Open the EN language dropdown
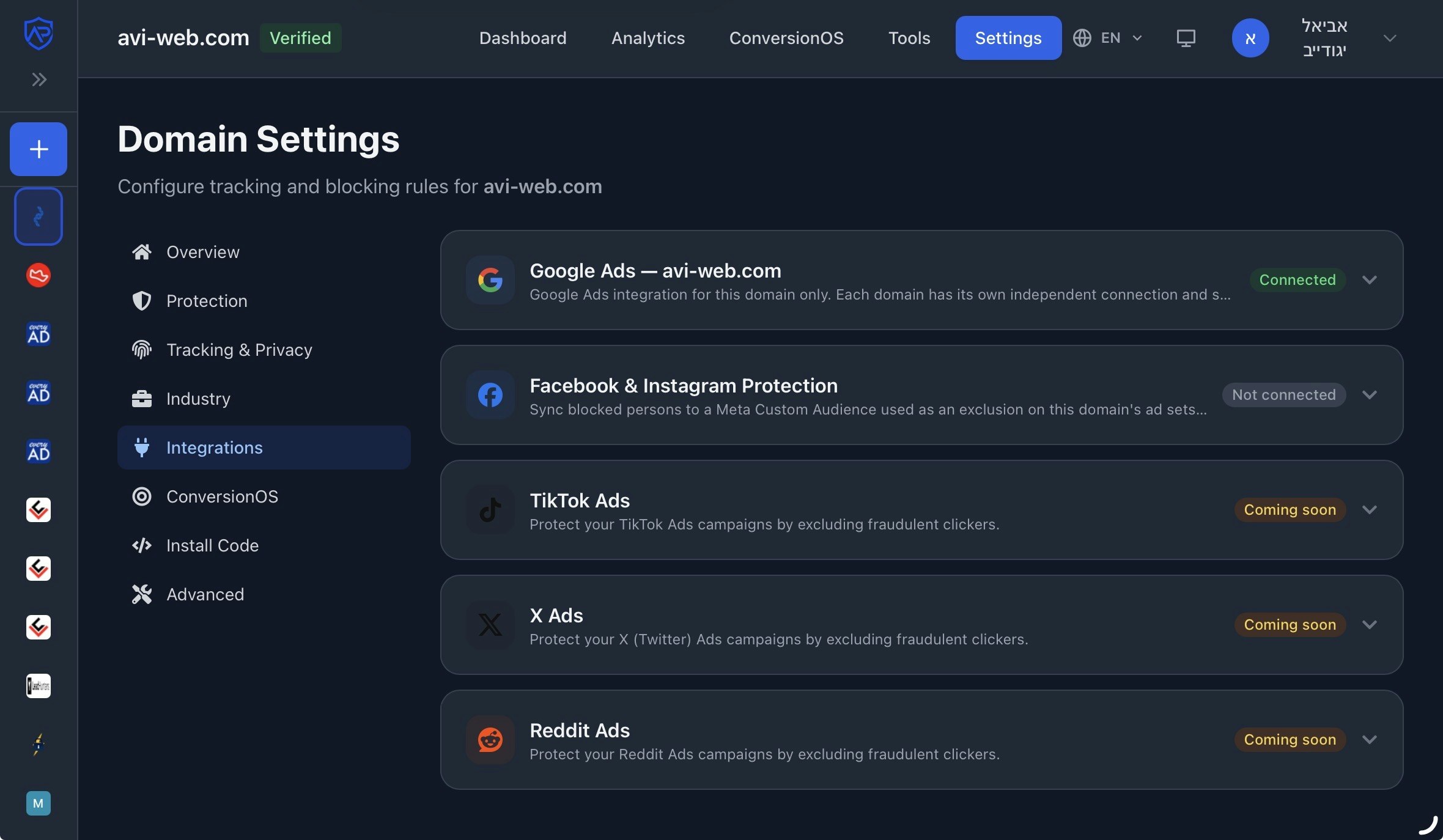1443x840 pixels. pyautogui.click(x=1108, y=38)
